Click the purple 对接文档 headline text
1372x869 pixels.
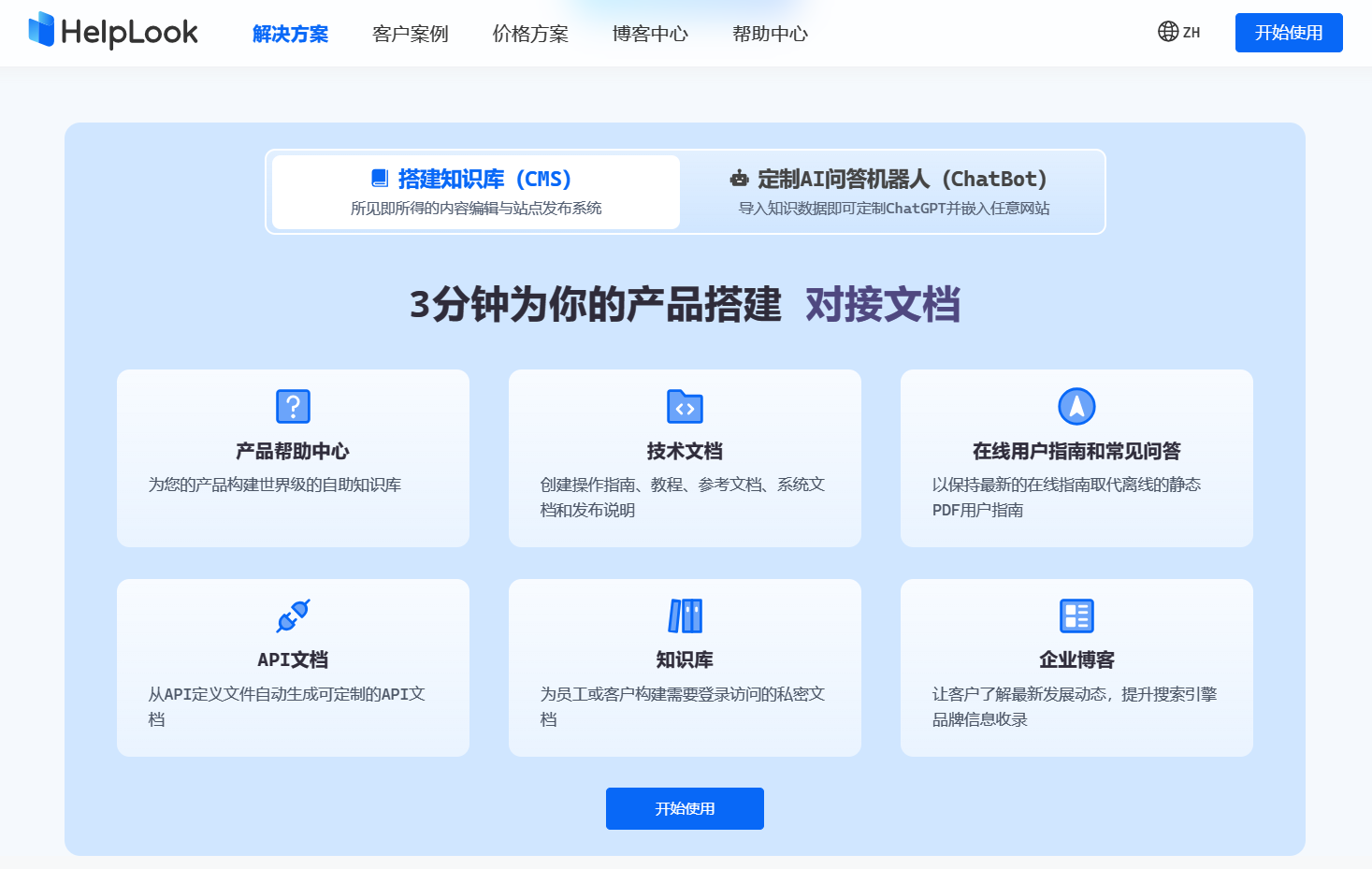point(883,305)
